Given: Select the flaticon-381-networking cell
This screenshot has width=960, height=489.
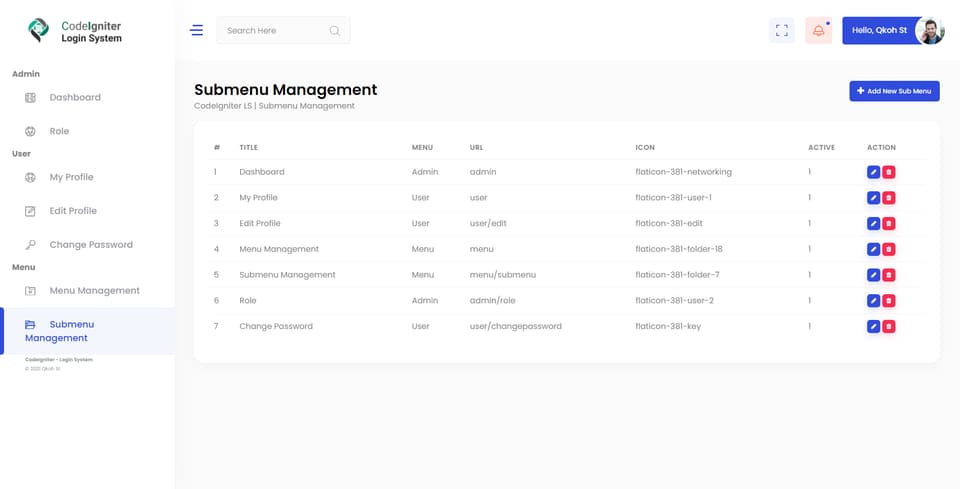Looking at the screenshot, I should coord(683,172).
